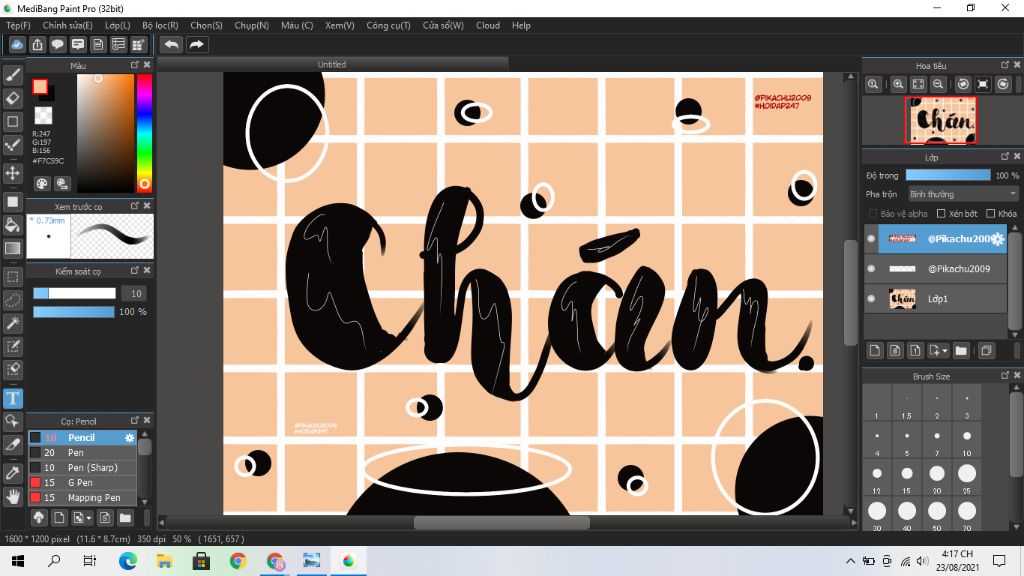Add brush from cloud icon

coord(39,518)
